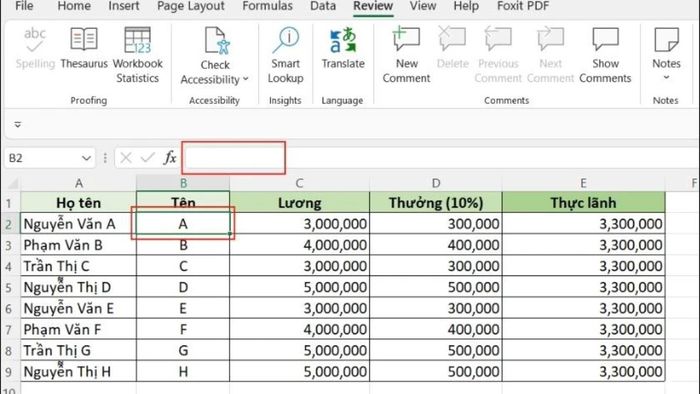700x394 pixels.
Task: Open the Data tab
Action: [323, 6]
